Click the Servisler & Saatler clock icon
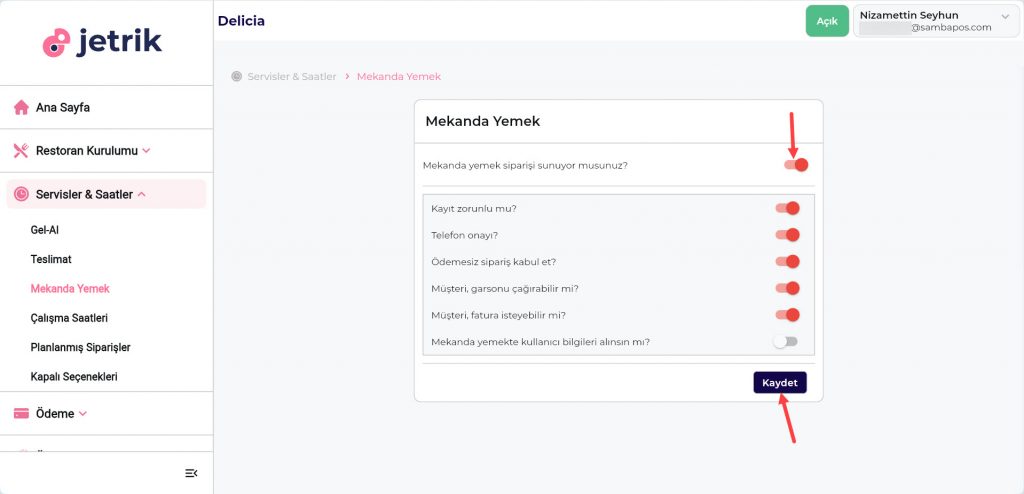This screenshot has height=494, width=1024. 21,194
